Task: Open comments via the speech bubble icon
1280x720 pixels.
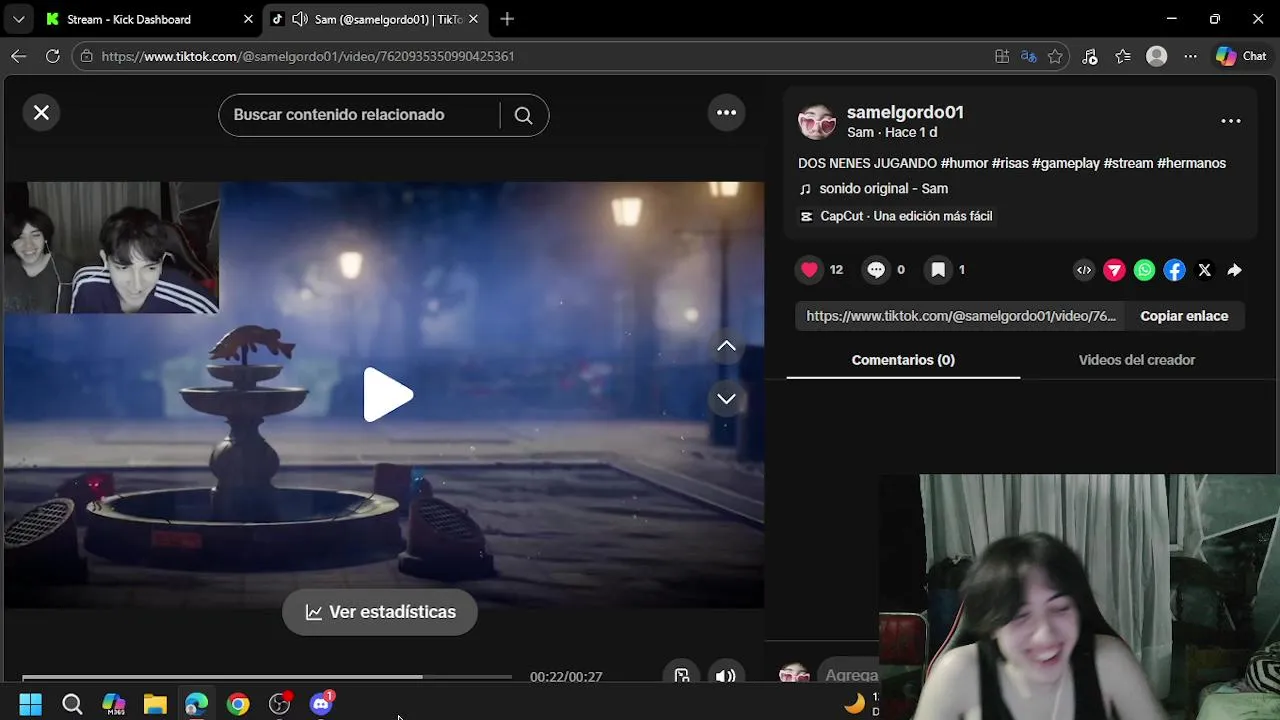Action: coord(876,270)
